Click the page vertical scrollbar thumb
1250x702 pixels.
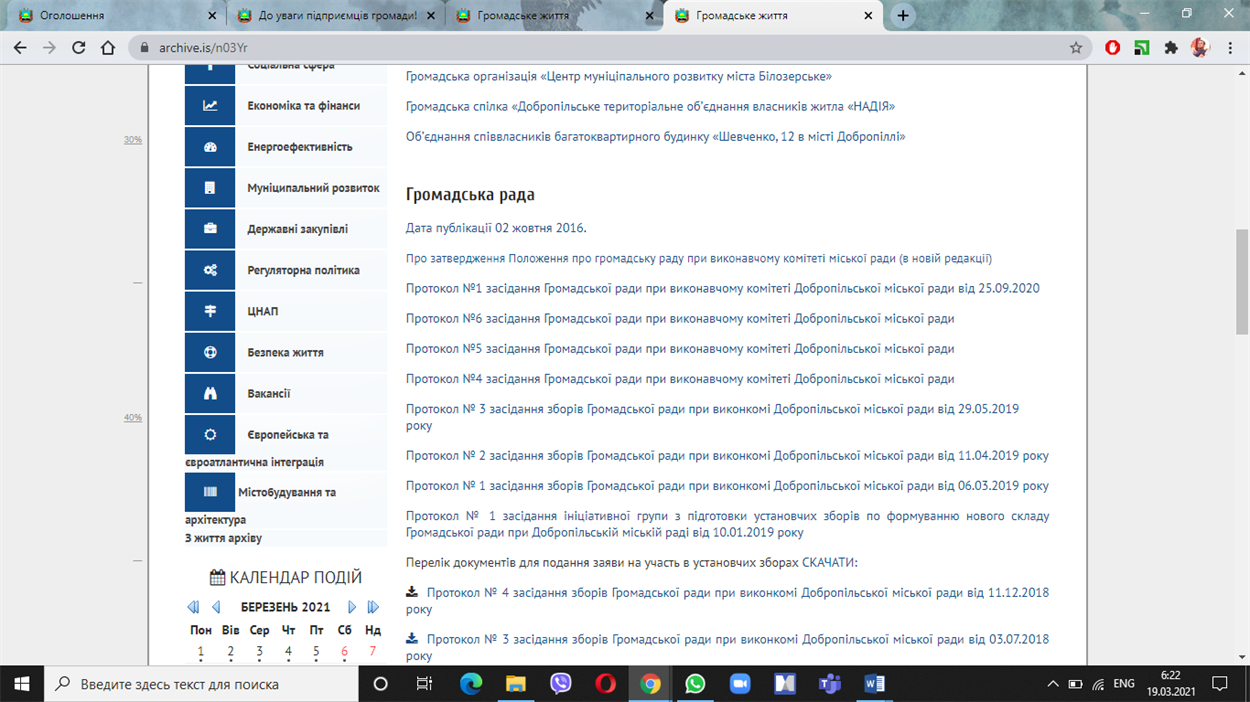[1242, 282]
